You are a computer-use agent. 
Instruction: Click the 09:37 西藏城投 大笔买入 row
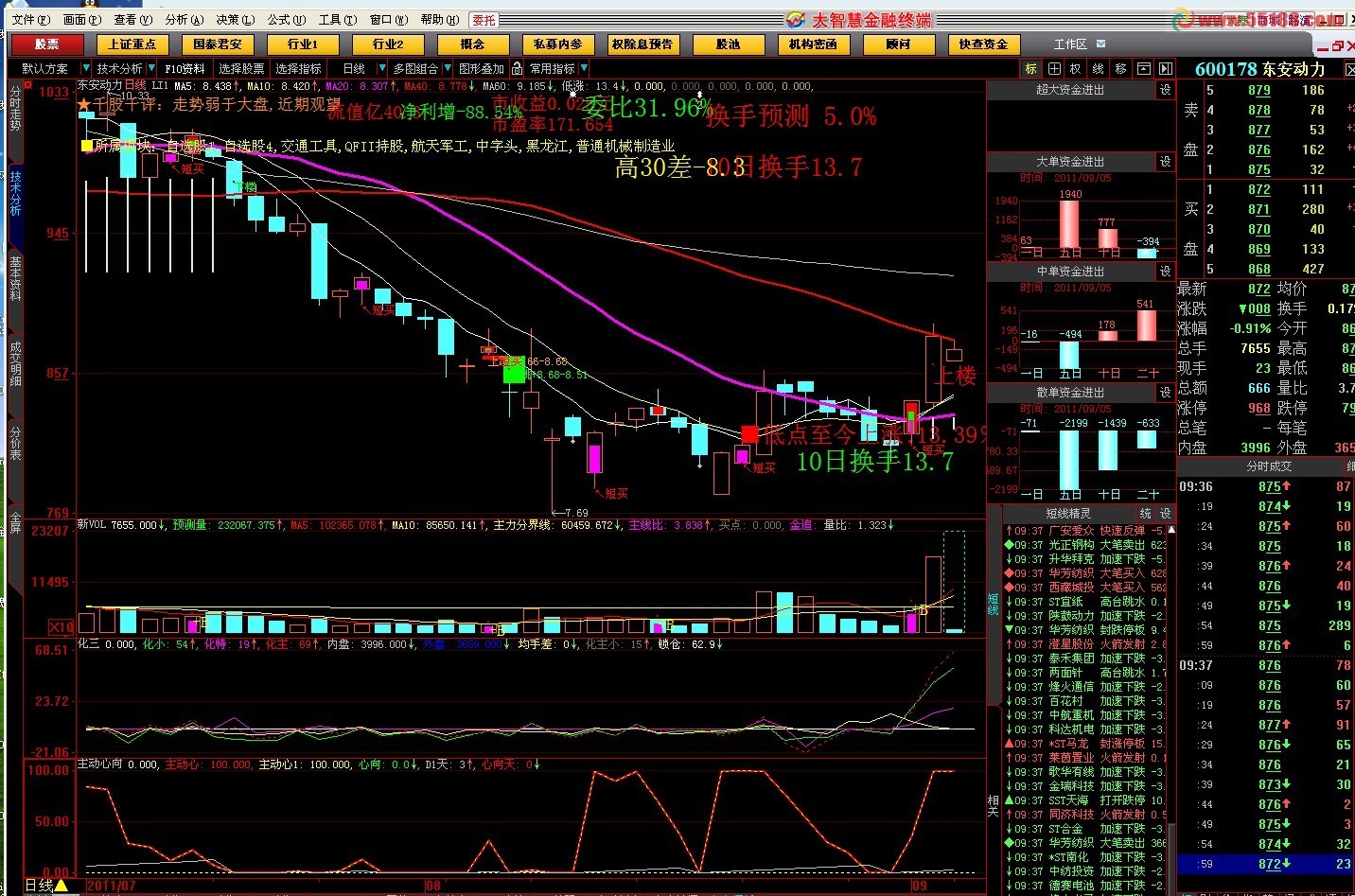pos(1084,588)
